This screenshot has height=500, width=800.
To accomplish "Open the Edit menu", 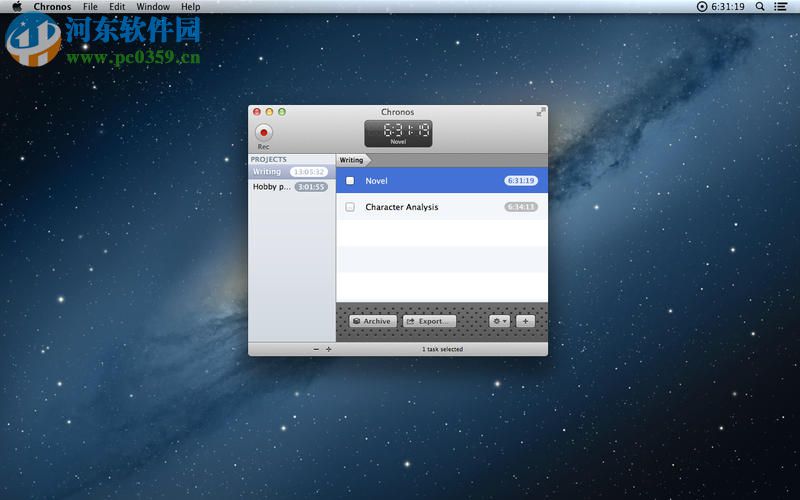I will (x=117, y=7).
